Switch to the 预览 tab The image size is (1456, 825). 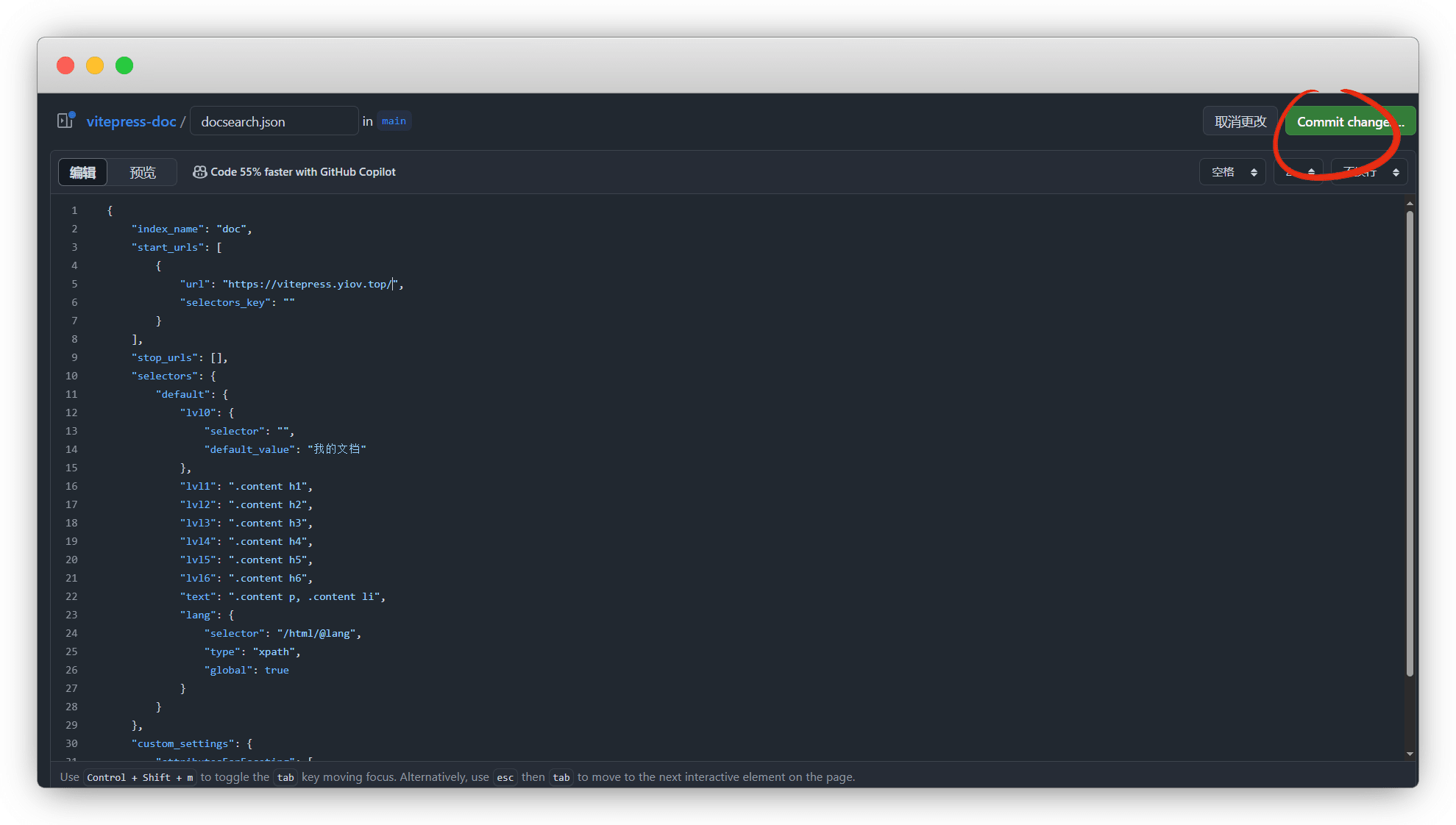143,172
